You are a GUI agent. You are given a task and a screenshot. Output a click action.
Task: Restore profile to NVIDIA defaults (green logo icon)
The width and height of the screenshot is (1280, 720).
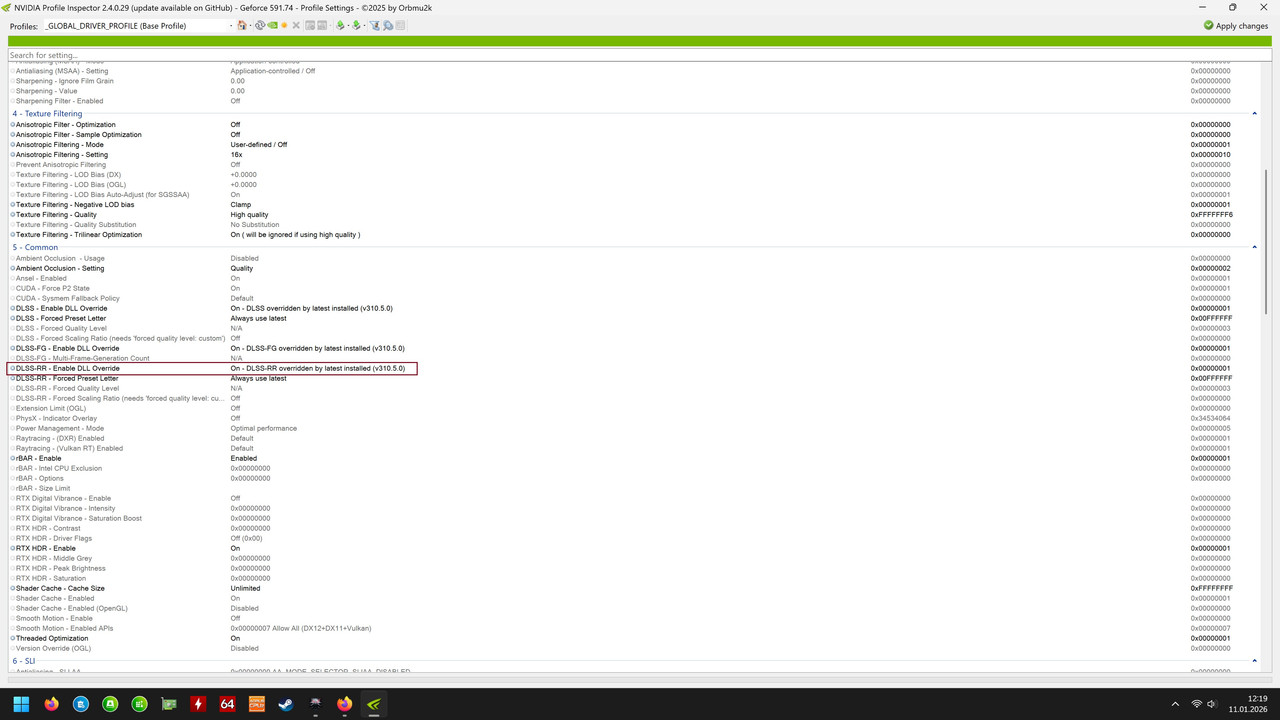point(272,25)
